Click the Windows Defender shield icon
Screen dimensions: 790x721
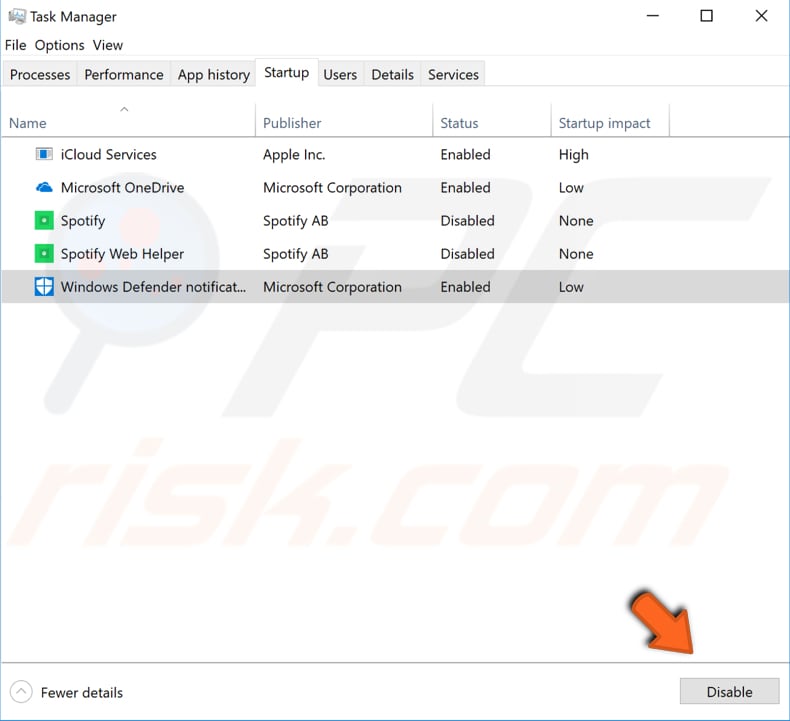44,287
